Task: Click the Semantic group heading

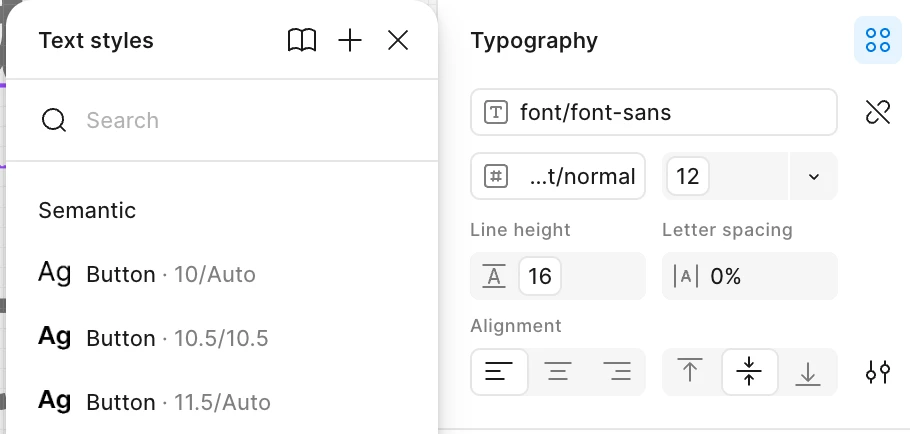Action: tap(87, 210)
